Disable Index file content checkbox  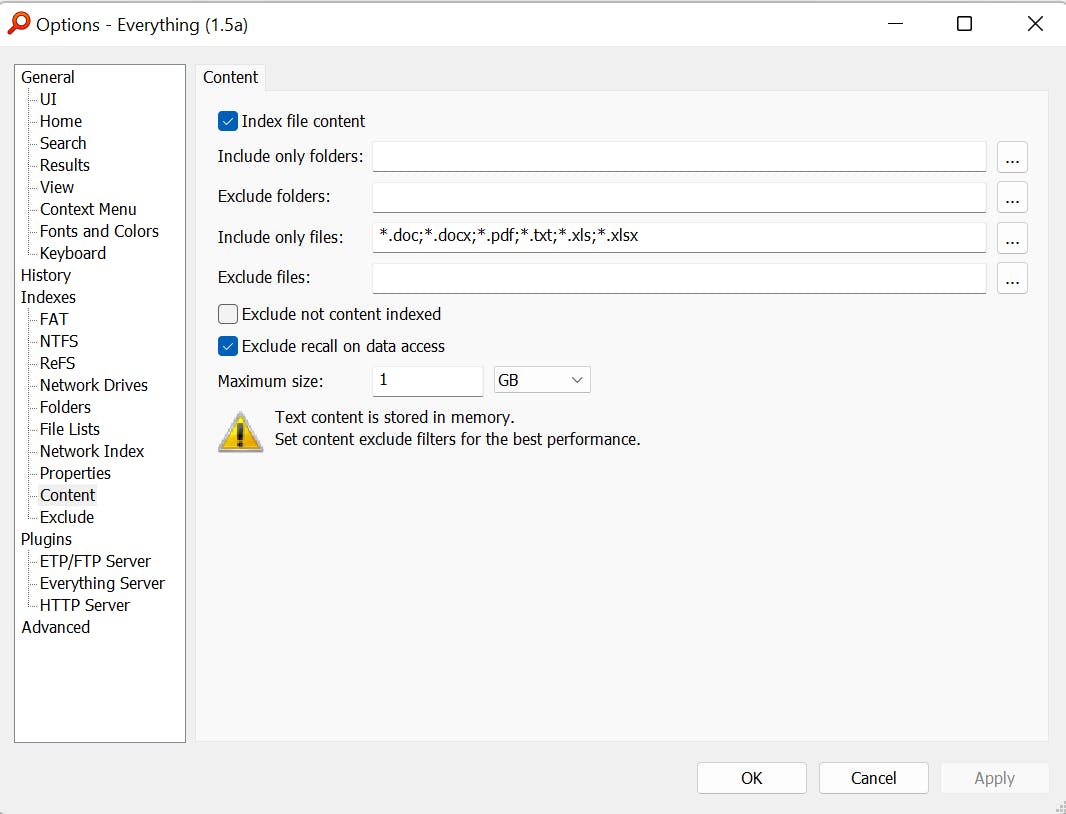tap(228, 122)
